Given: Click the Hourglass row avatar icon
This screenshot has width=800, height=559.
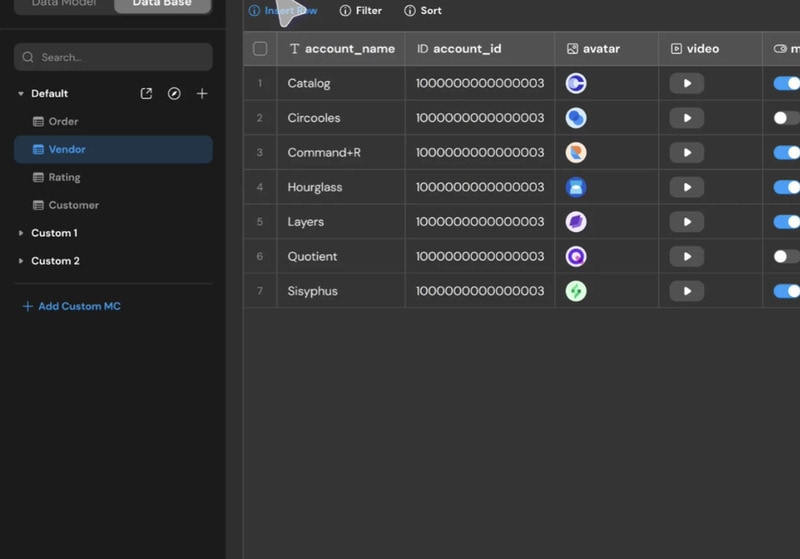Looking at the screenshot, I should pos(576,187).
